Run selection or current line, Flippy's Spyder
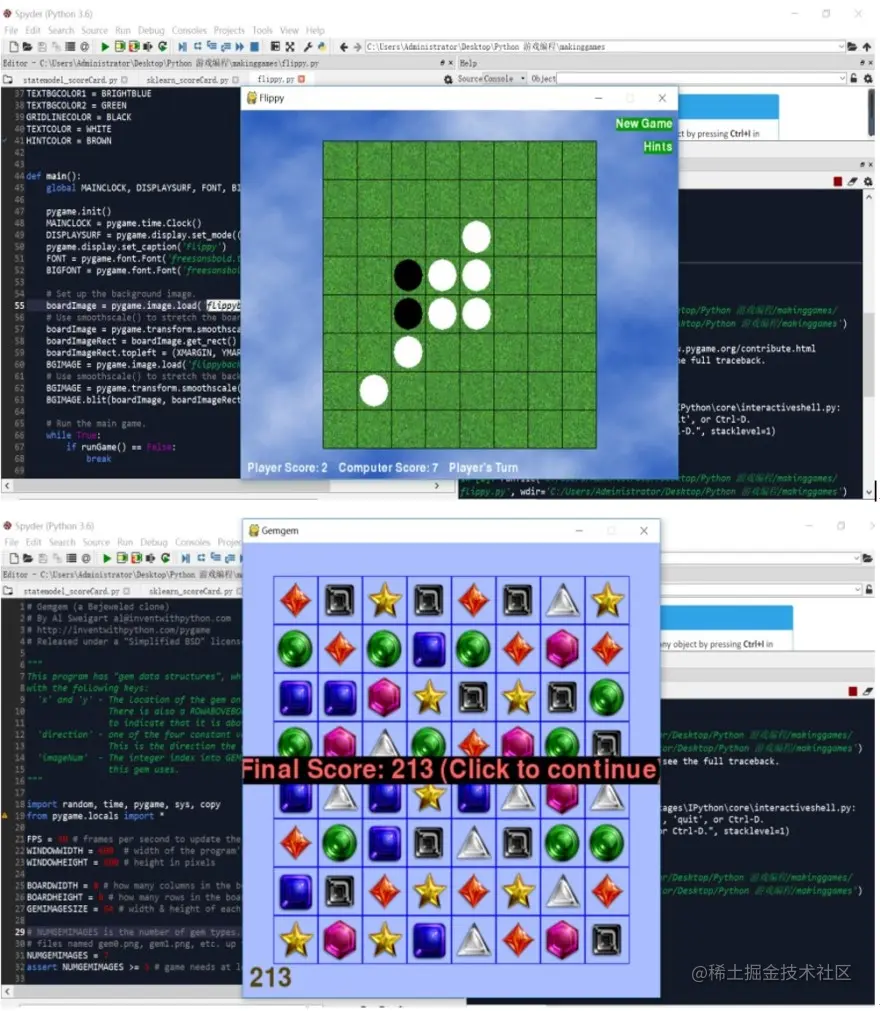 148,46
